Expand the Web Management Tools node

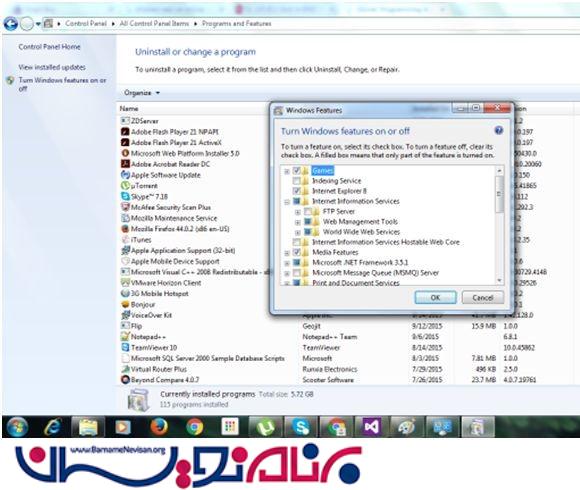tap(298, 222)
